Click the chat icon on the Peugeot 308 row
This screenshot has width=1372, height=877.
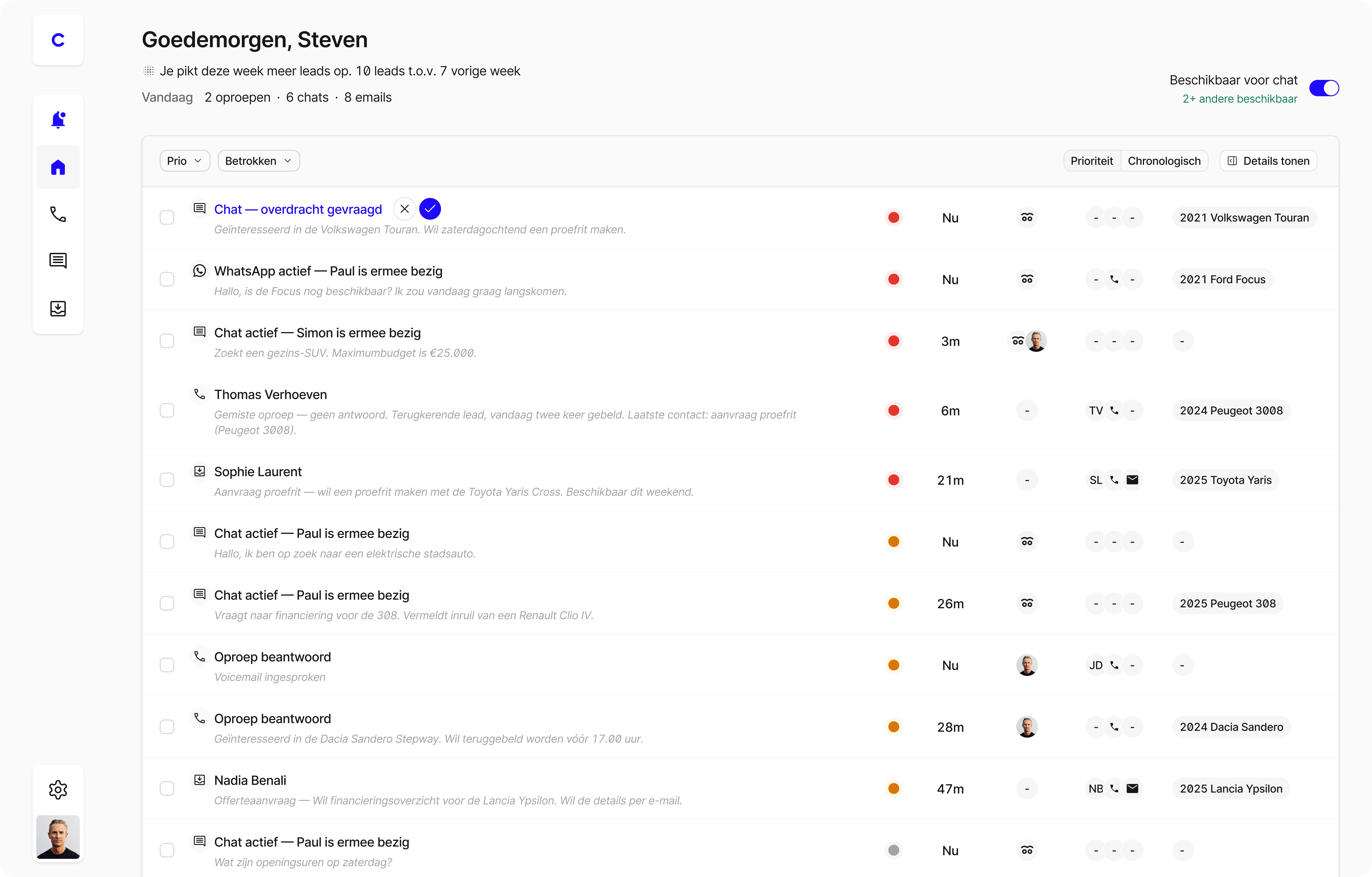(x=199, y=594)
